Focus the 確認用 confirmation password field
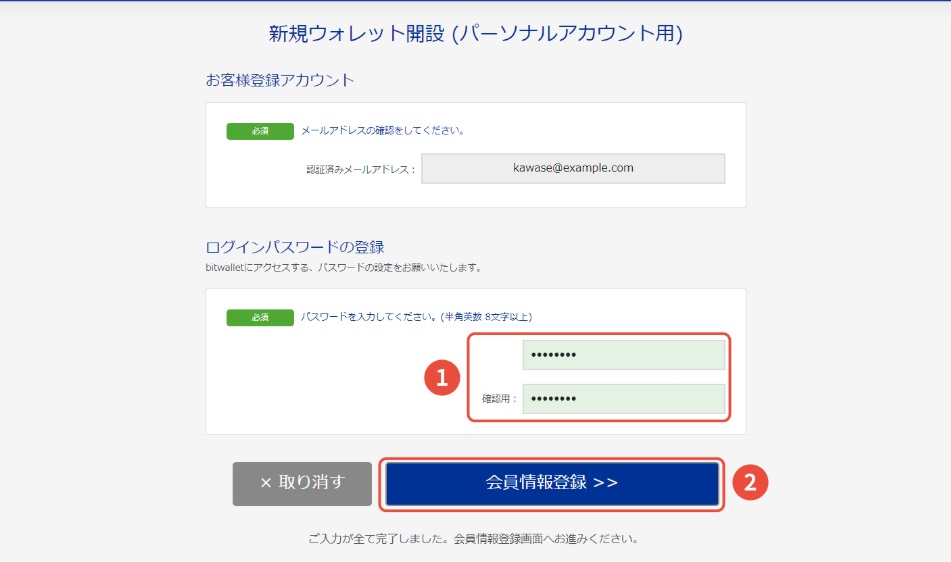 [623, 398]
